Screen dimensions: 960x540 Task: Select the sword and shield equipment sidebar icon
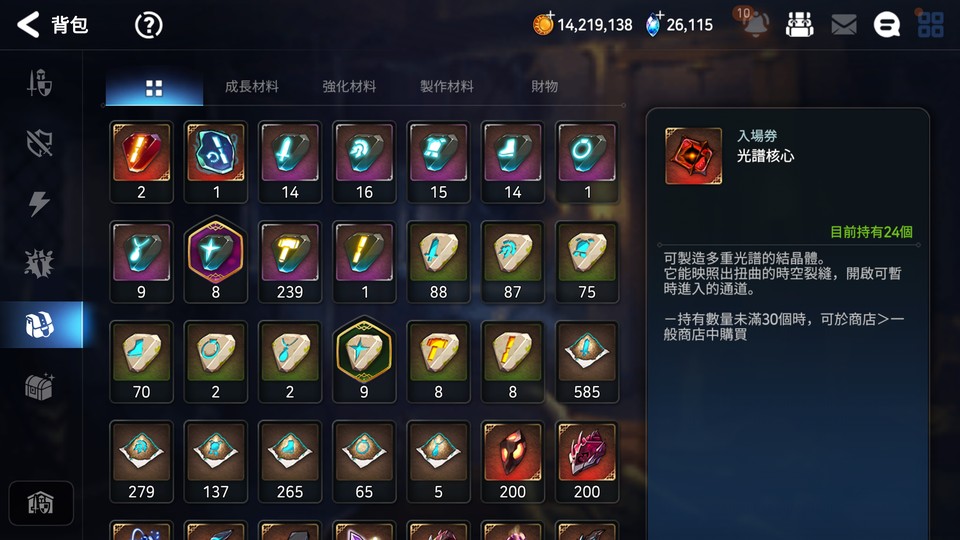point(40,83)
